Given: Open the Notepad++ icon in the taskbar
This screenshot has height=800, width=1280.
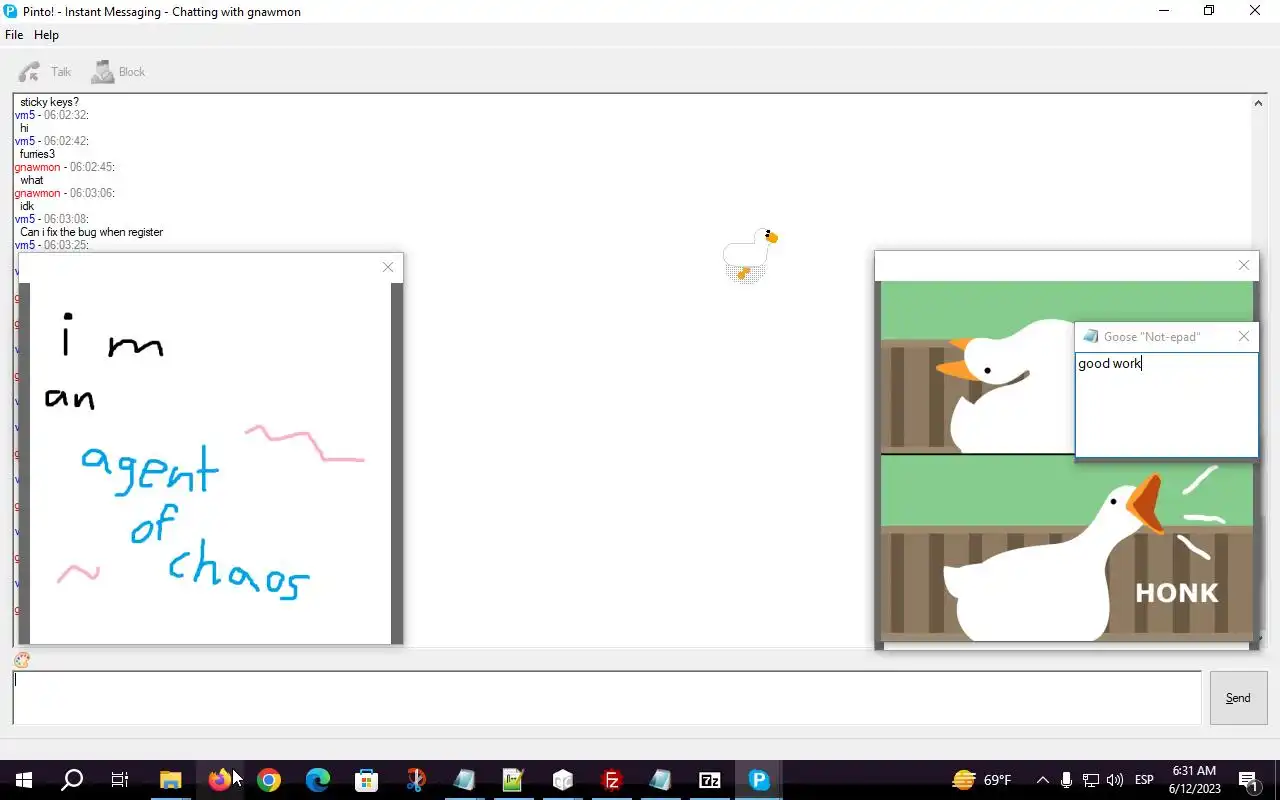Looking at the screenshot, I should 514,780.
